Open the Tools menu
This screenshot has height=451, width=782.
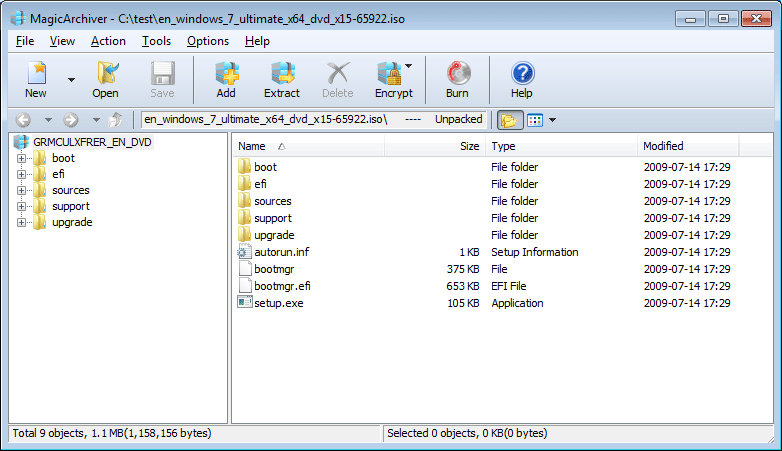[x=156, y=41]
